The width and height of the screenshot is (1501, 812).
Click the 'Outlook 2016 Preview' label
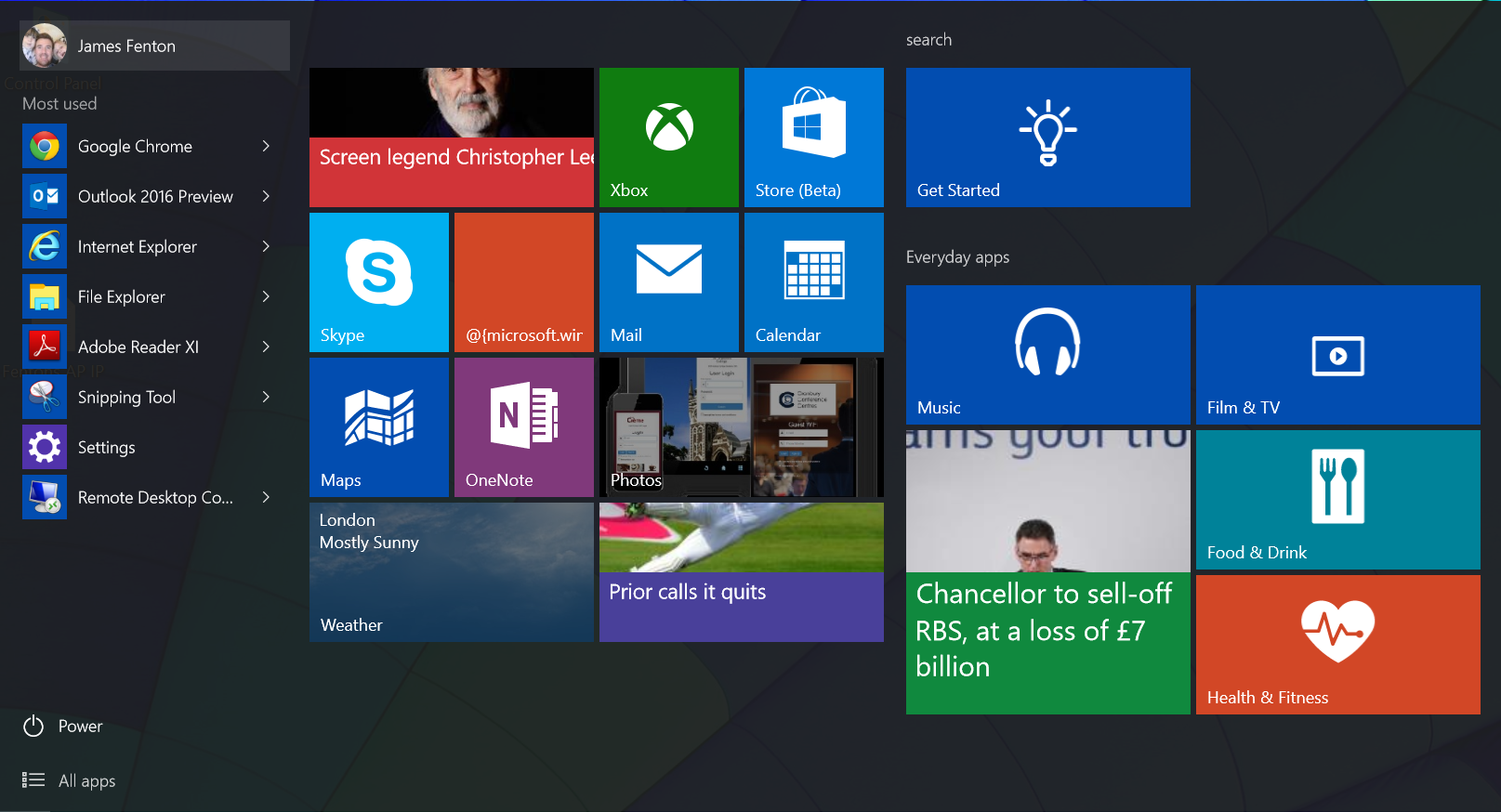coord(155,197)
